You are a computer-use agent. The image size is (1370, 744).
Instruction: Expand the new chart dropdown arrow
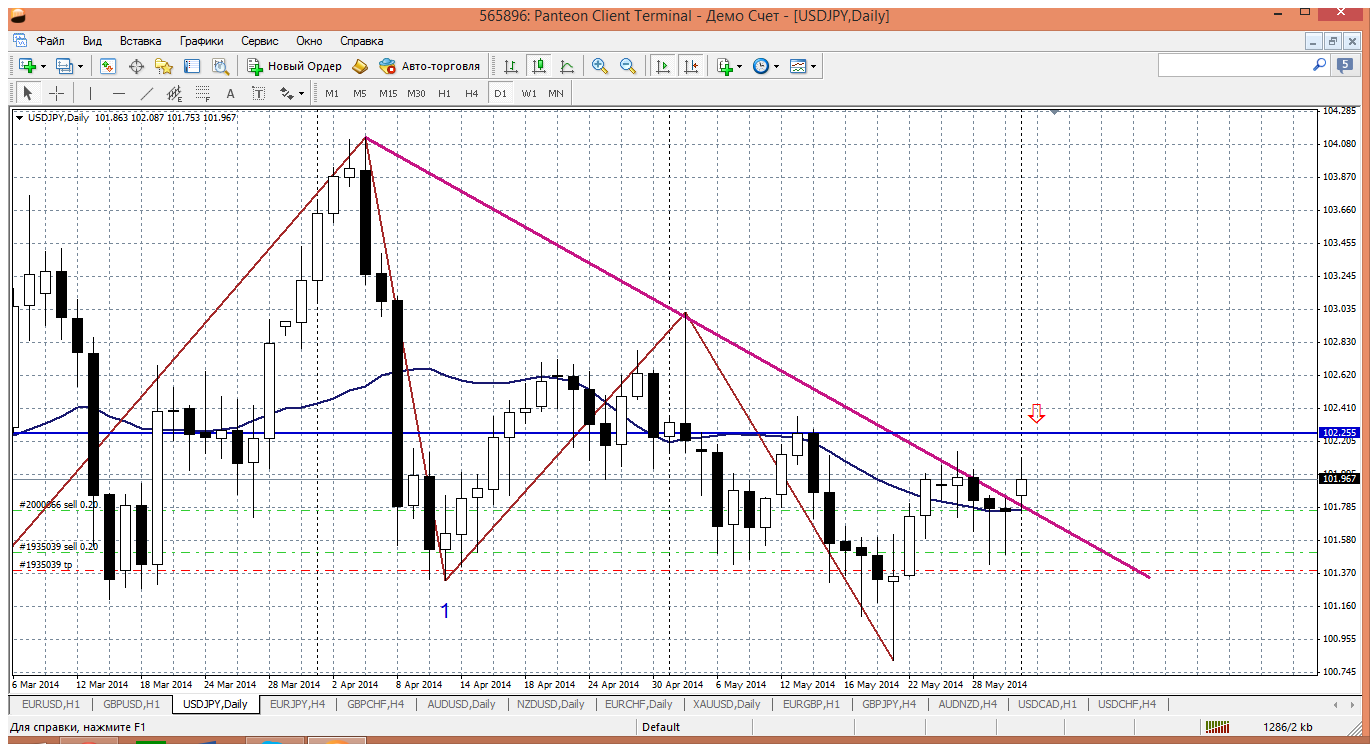point(43,66)
